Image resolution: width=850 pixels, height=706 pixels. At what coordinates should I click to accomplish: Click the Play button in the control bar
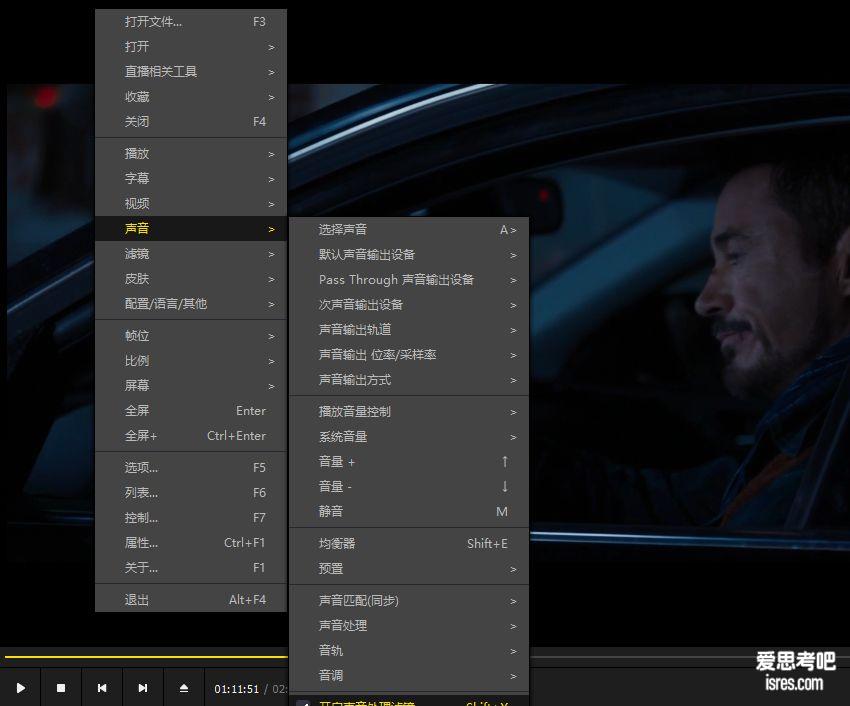coord(21,688)
